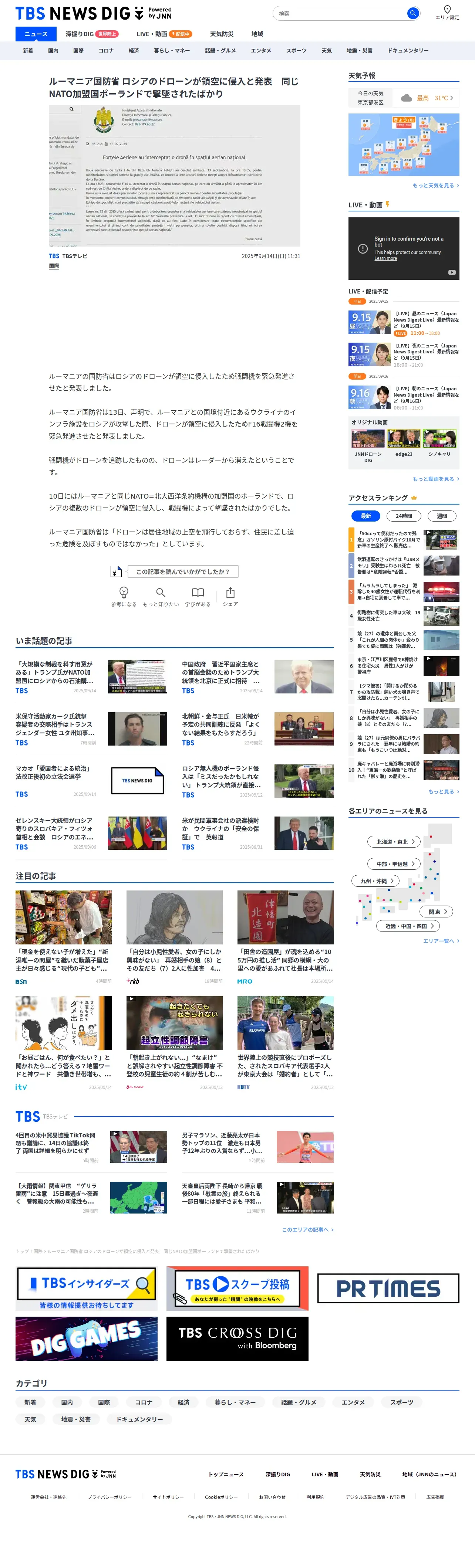Open the 九州・沖縄 region button
The width and height of the screenshot is (475, 1568).
coord(376,881)
